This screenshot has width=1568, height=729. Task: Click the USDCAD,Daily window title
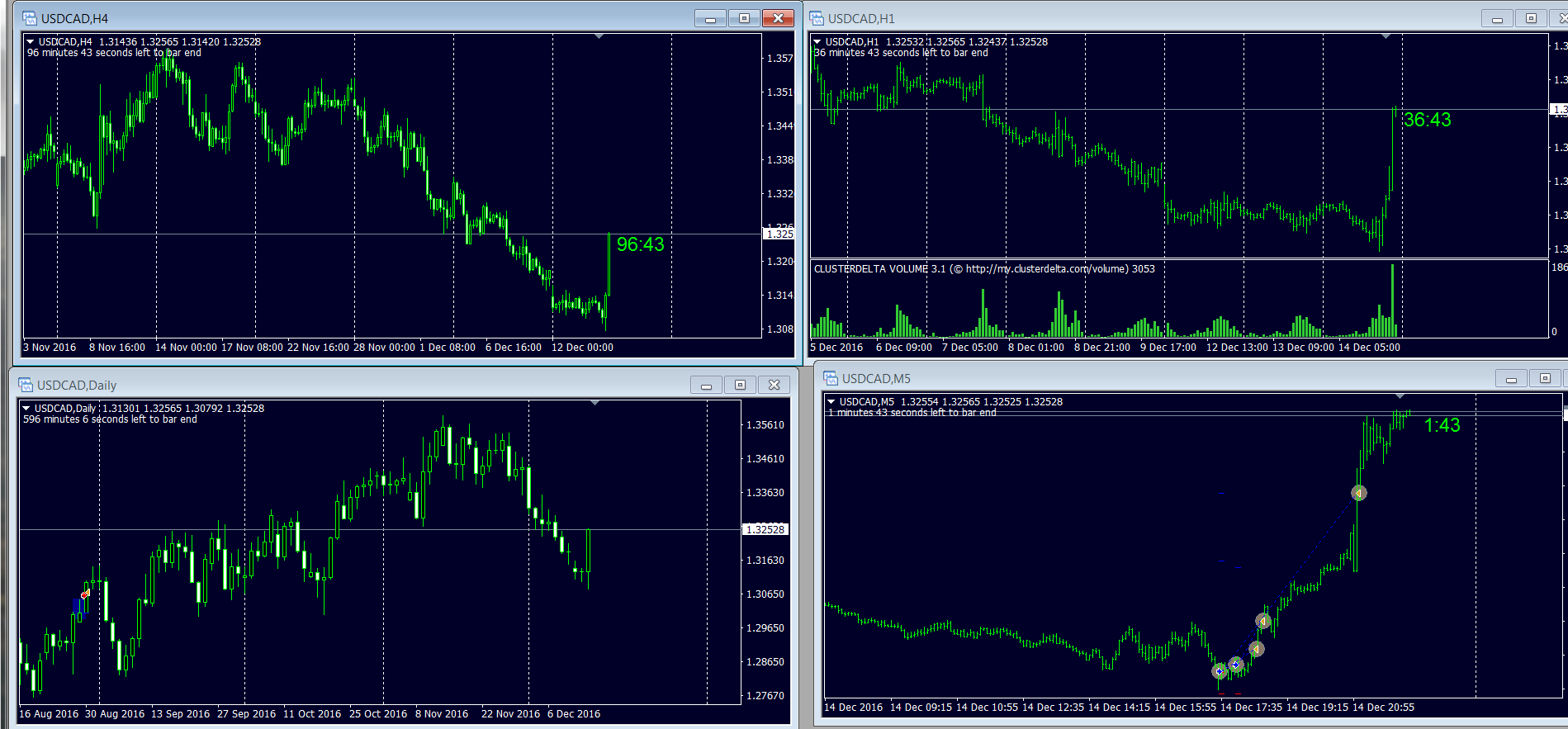[x=77, y=385]
